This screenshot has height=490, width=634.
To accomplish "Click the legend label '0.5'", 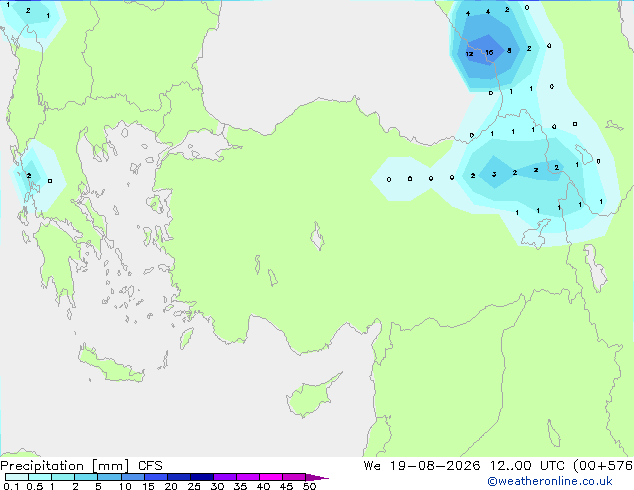I will pos(34,486).
